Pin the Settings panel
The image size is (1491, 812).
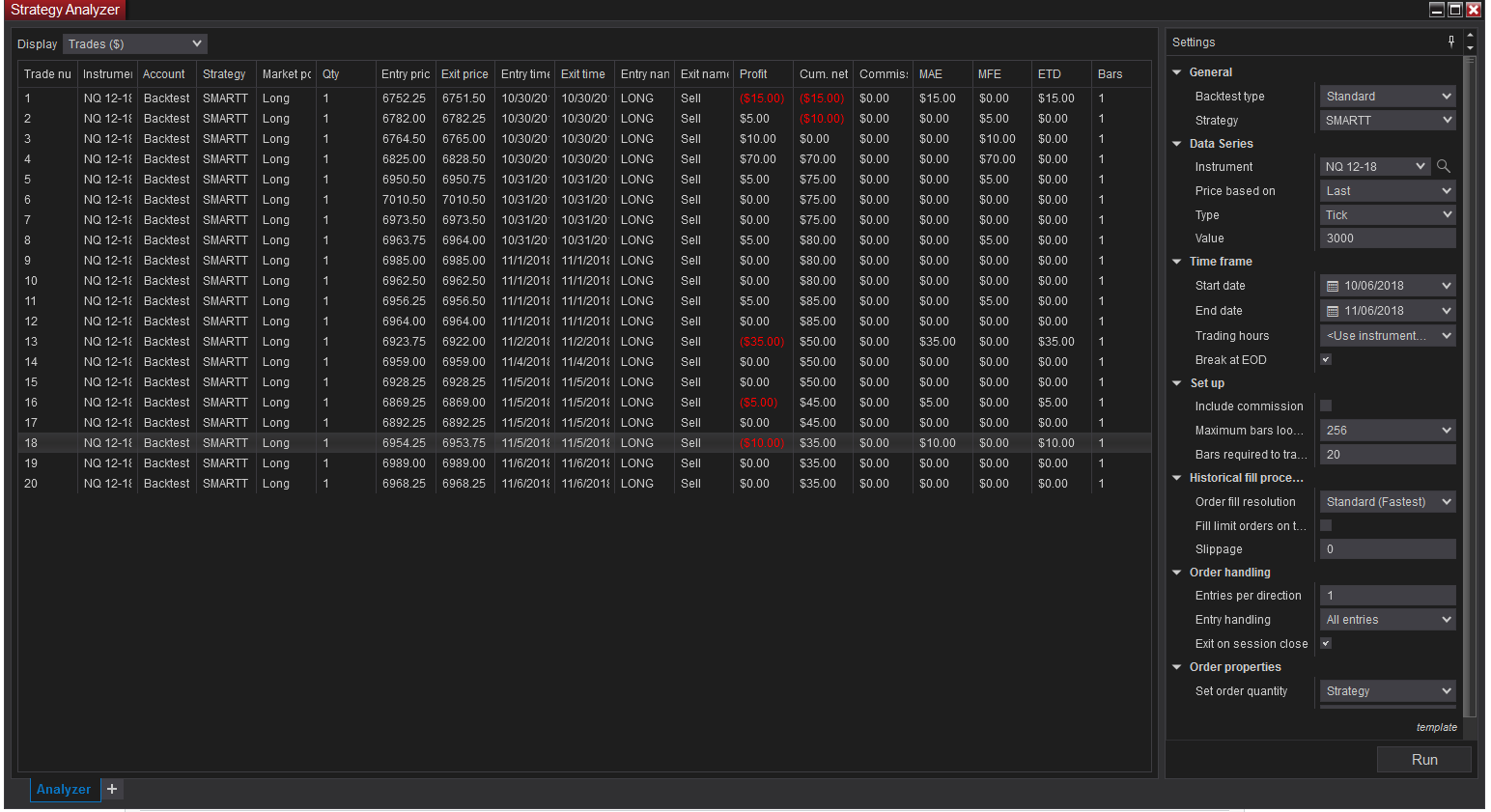[x=1451, y=42]
